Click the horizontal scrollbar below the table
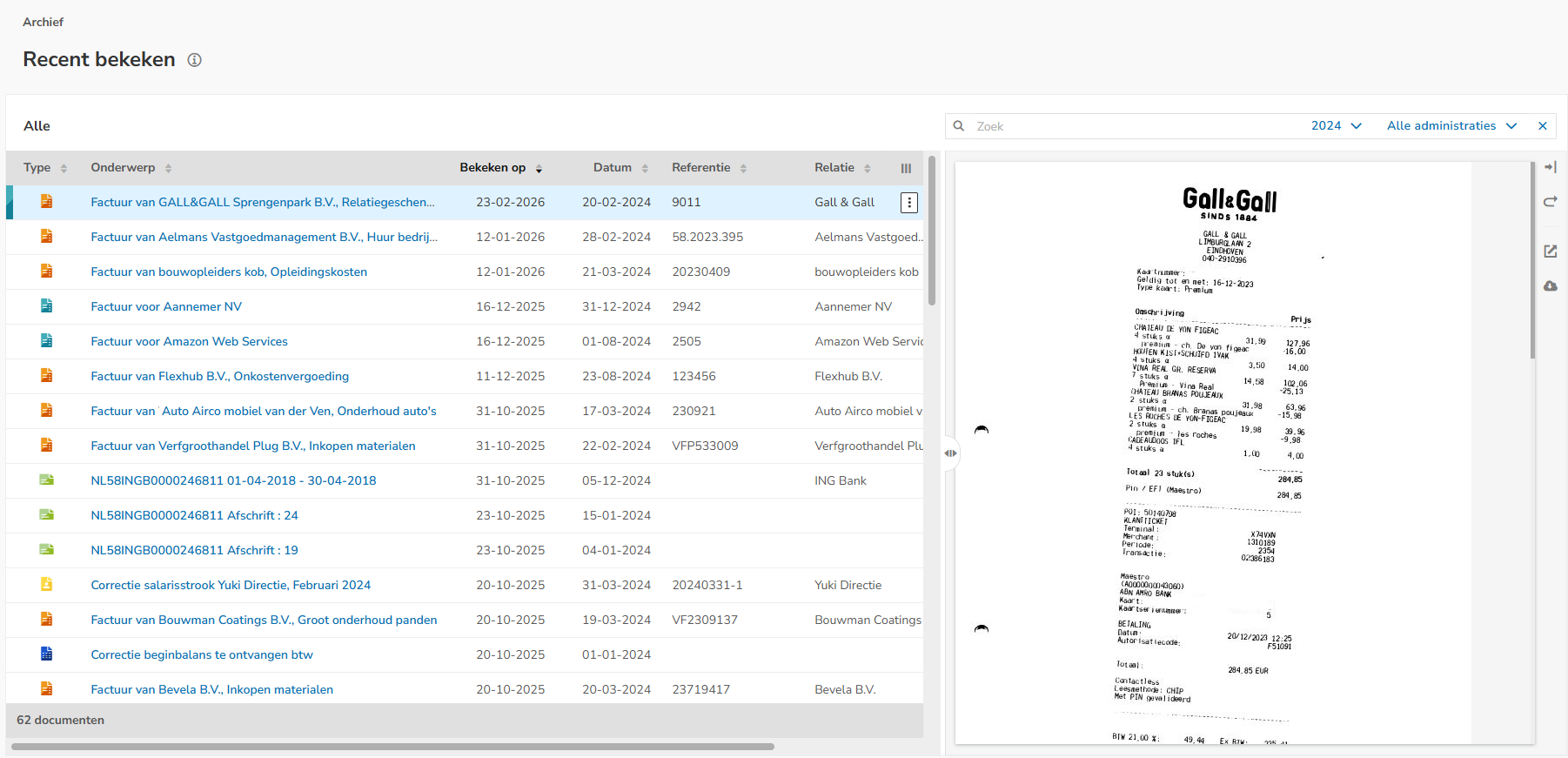 392,747
